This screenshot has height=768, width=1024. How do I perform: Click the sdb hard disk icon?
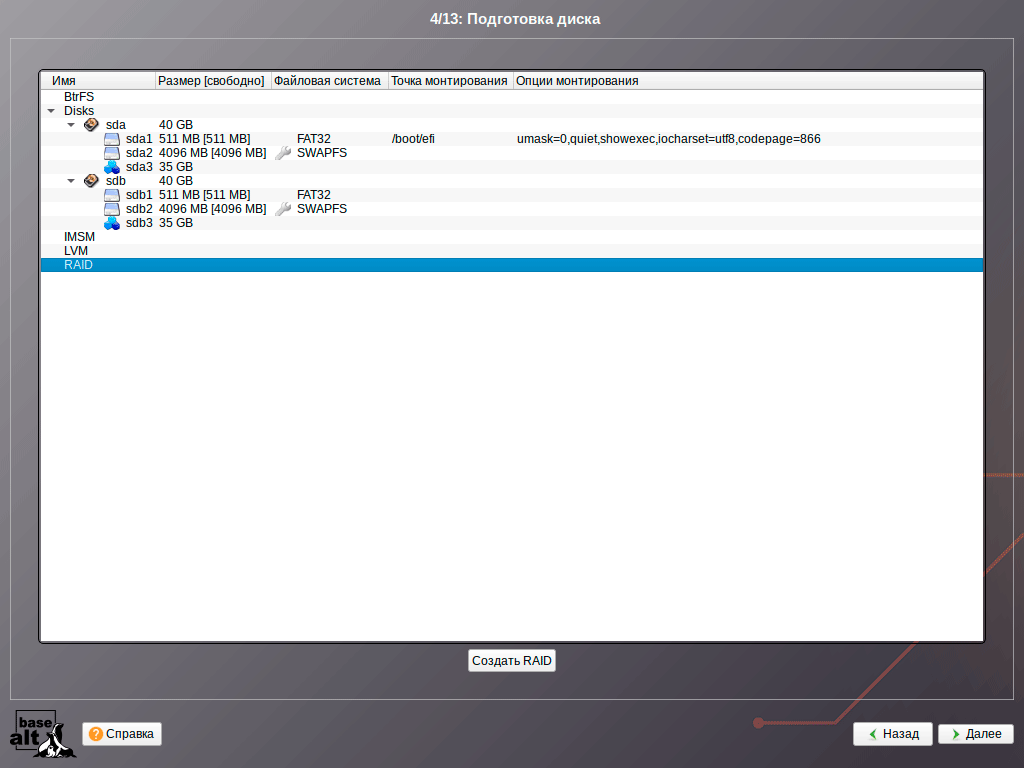click(x=91, y=181)
